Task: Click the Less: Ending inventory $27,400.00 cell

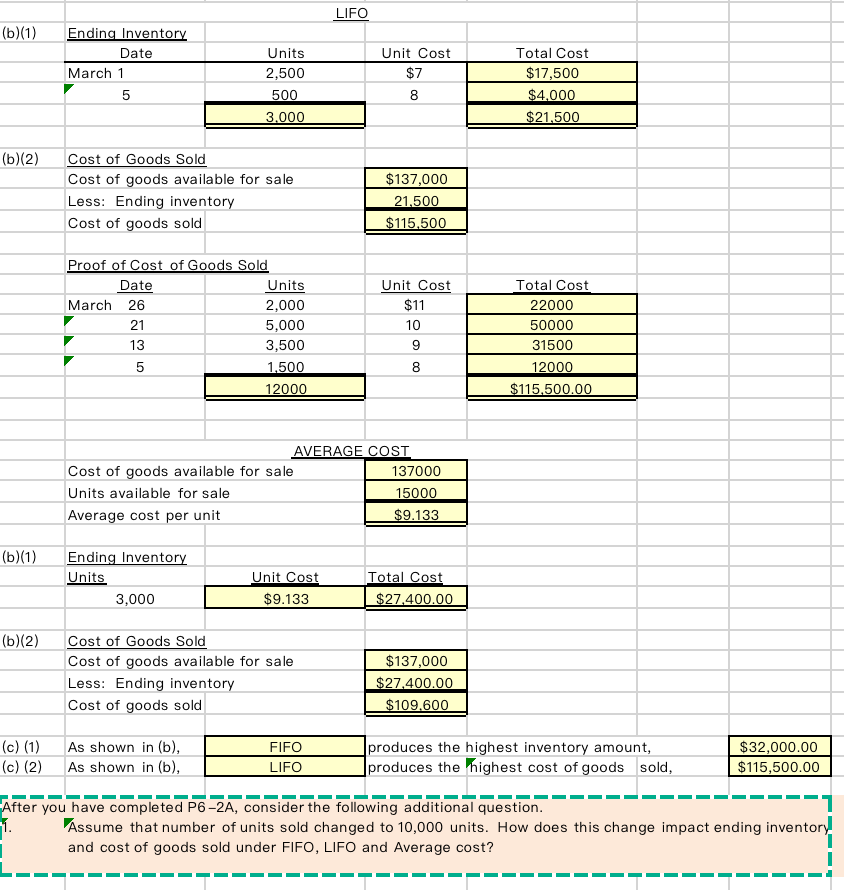Action: point(416,682)
